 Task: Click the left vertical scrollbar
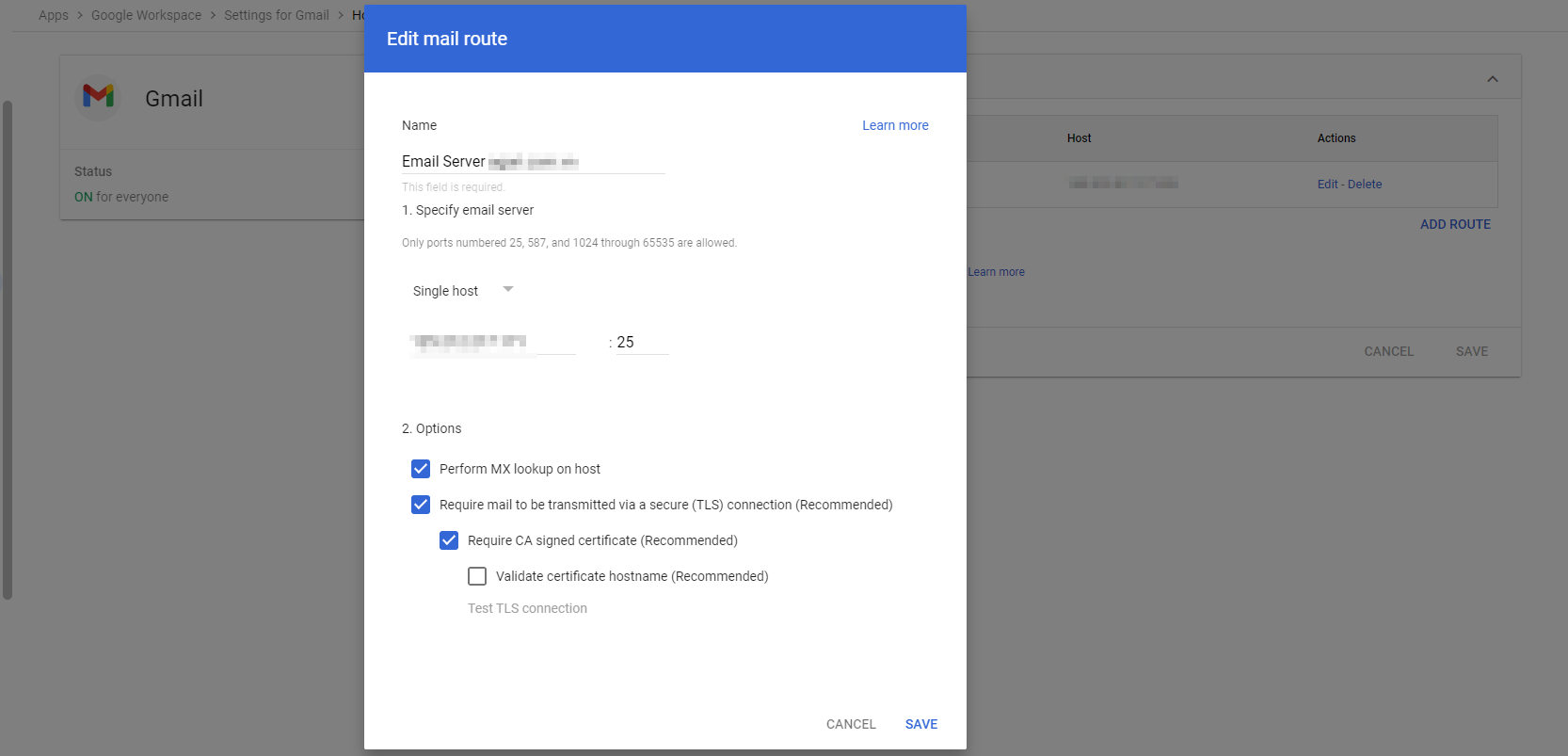(8, 348)
